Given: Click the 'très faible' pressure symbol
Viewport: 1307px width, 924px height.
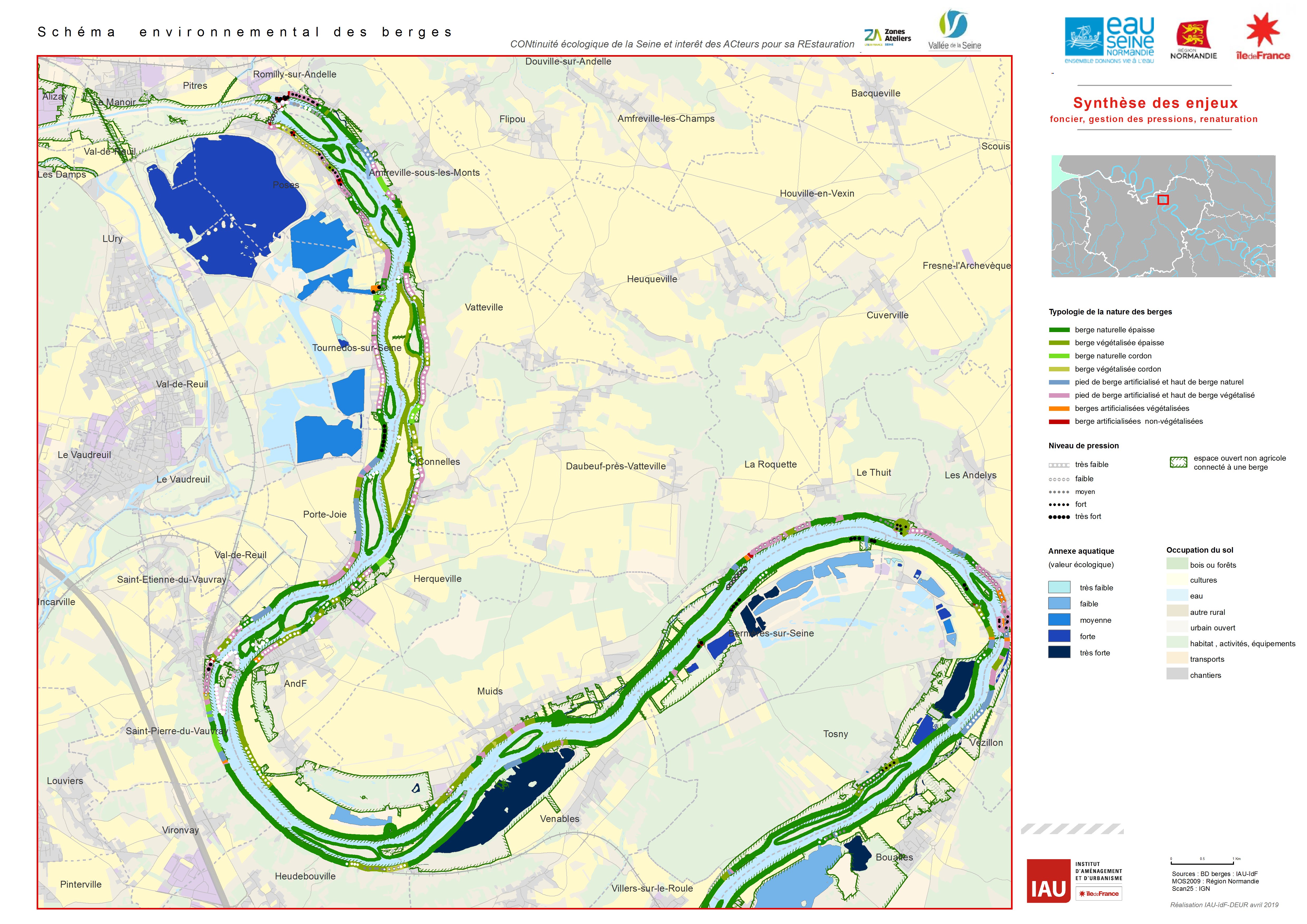Looking at the screenshot, I should coord(1059,465).
